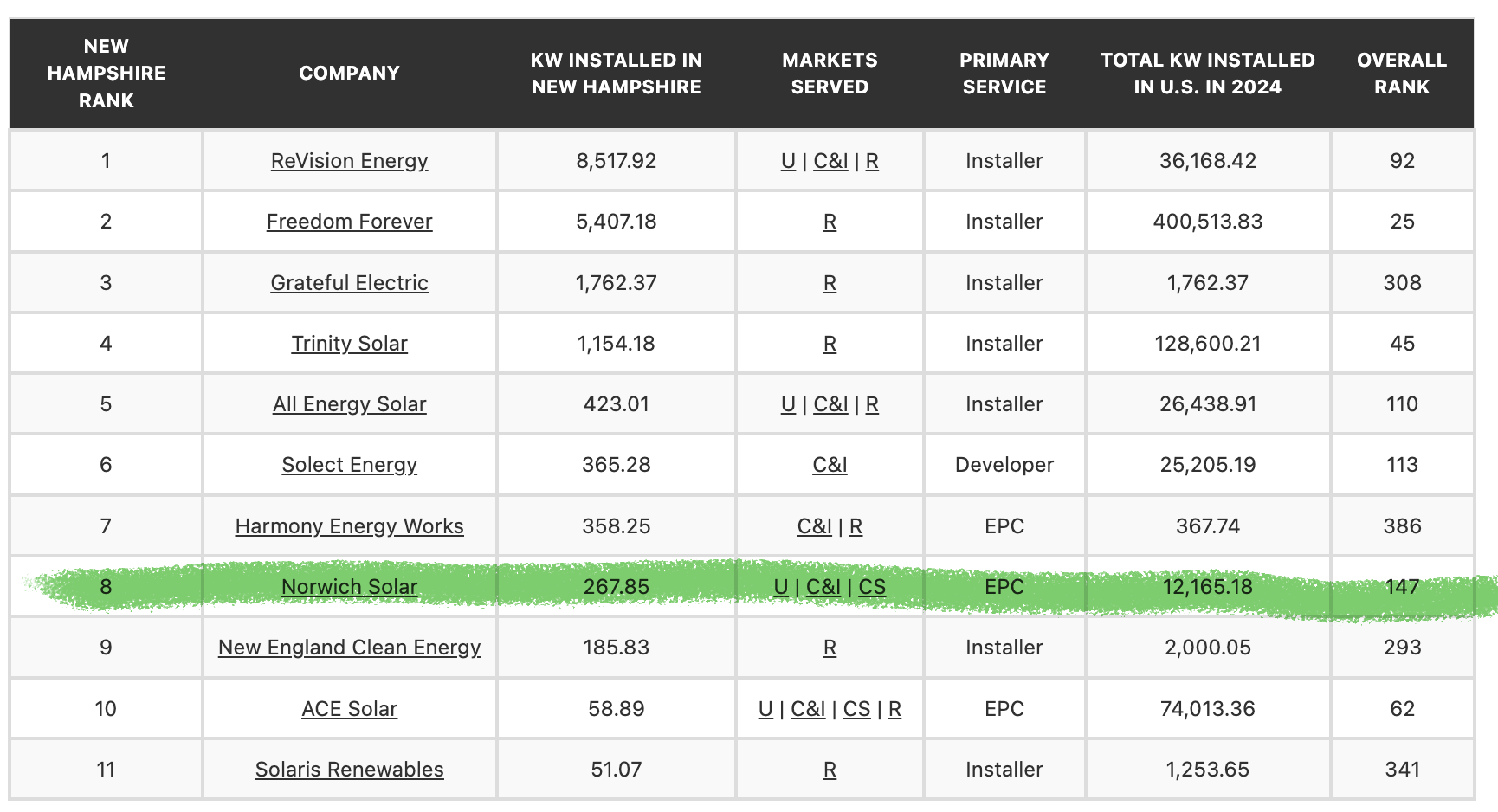This screenshot has height=812, width=1498.
Task: Click the R market link for Solaris Renewables
Action: point(830,770)
